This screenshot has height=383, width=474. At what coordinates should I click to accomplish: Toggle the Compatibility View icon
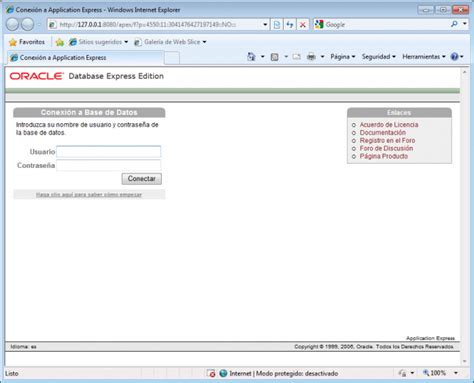[x=276, y=24]
